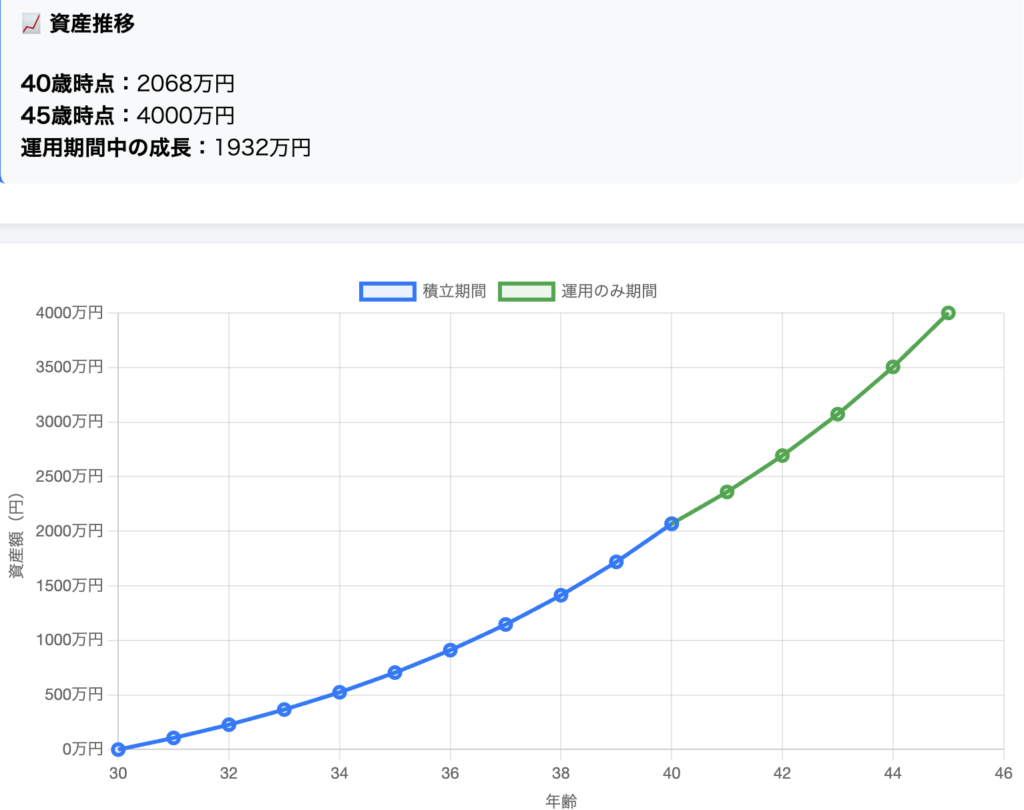Image resolution: width=1024 pixels, height=810 pixels.
Task: Select the blue data point at age 31
Action: (174, 738)
